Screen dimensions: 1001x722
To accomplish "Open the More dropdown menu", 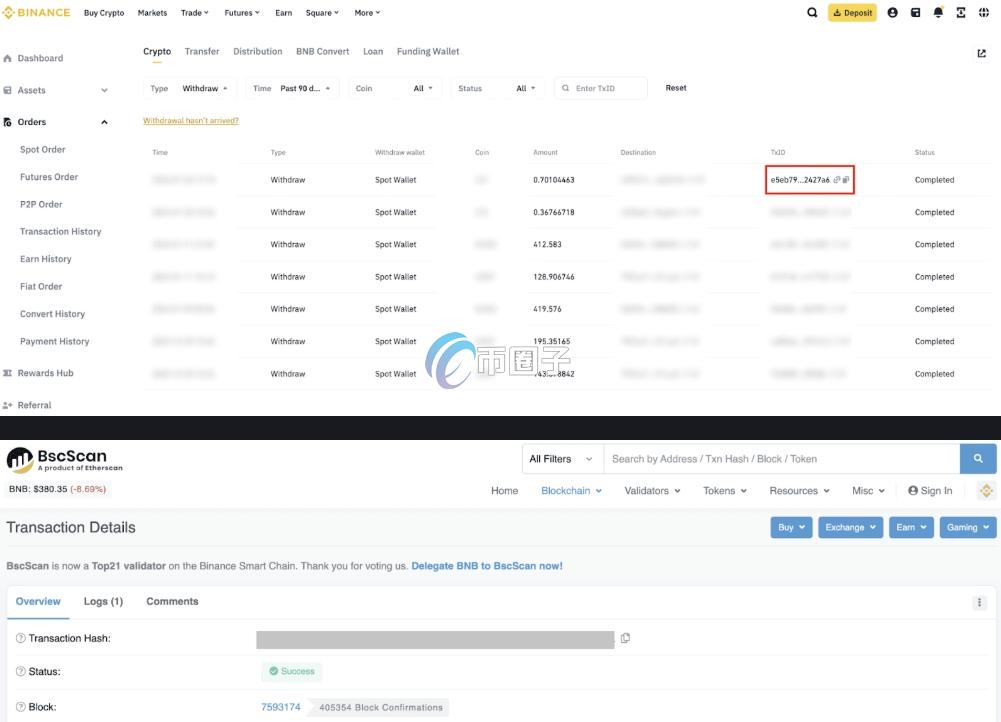I will point(367,13).
